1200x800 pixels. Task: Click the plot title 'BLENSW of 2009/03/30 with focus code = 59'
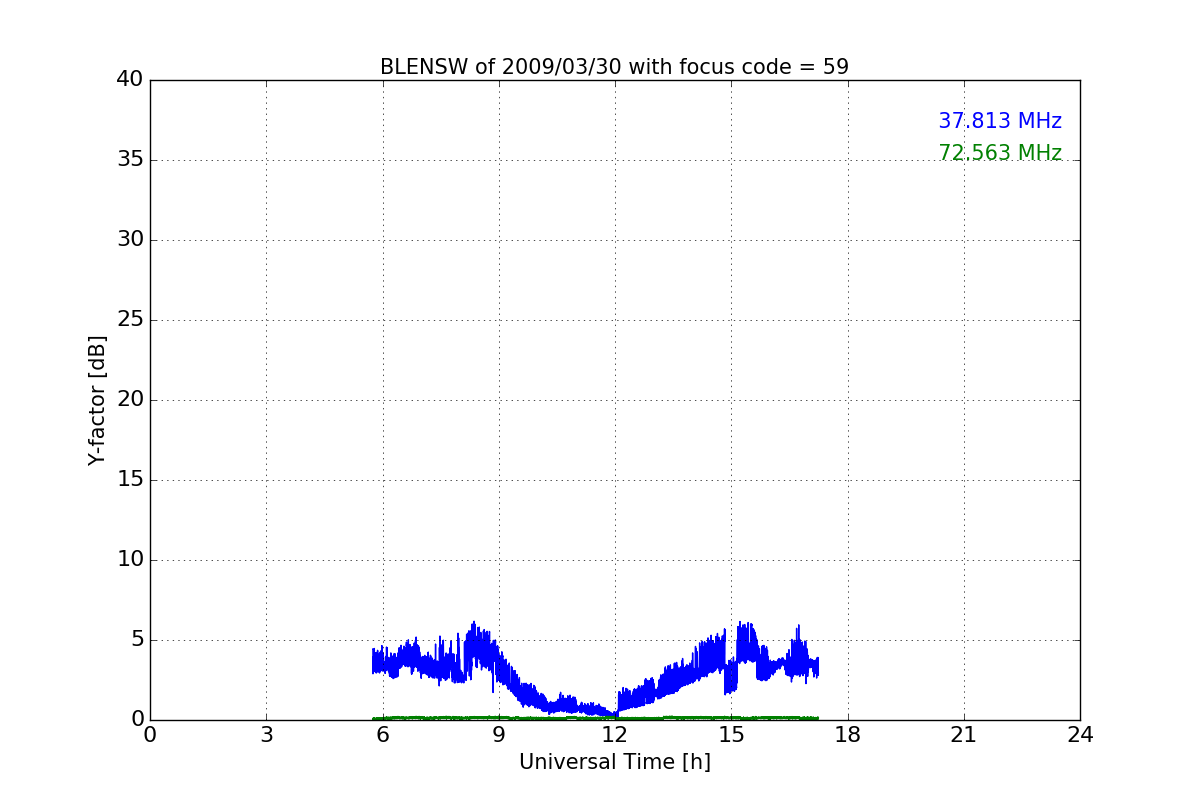pos(614,67)
